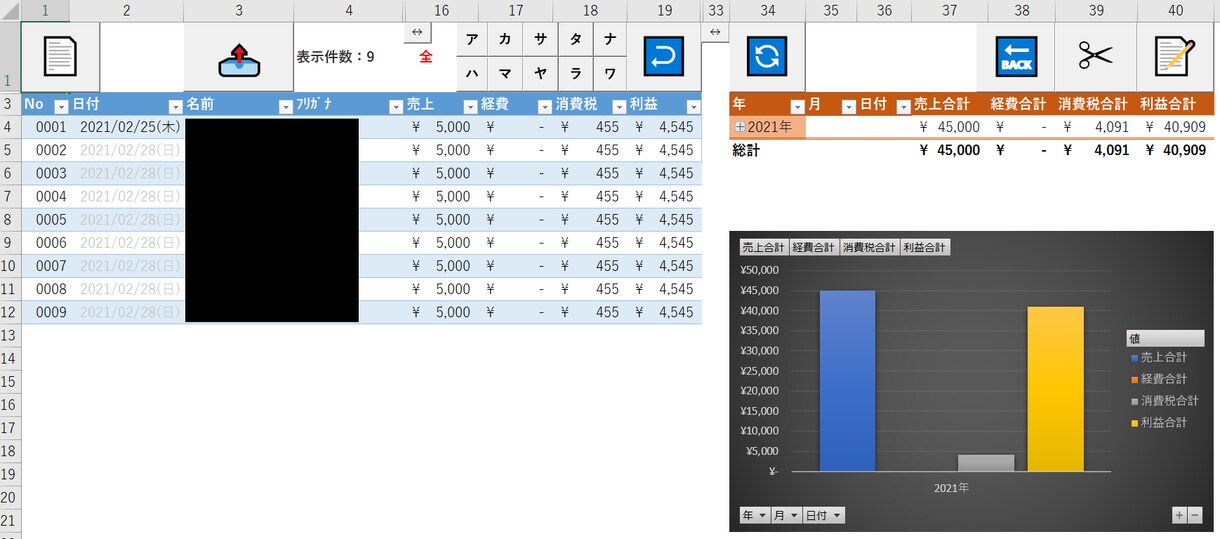Open the 名前 column filter dropdown
Screen dimensions: 1220x539
(285, 106)
